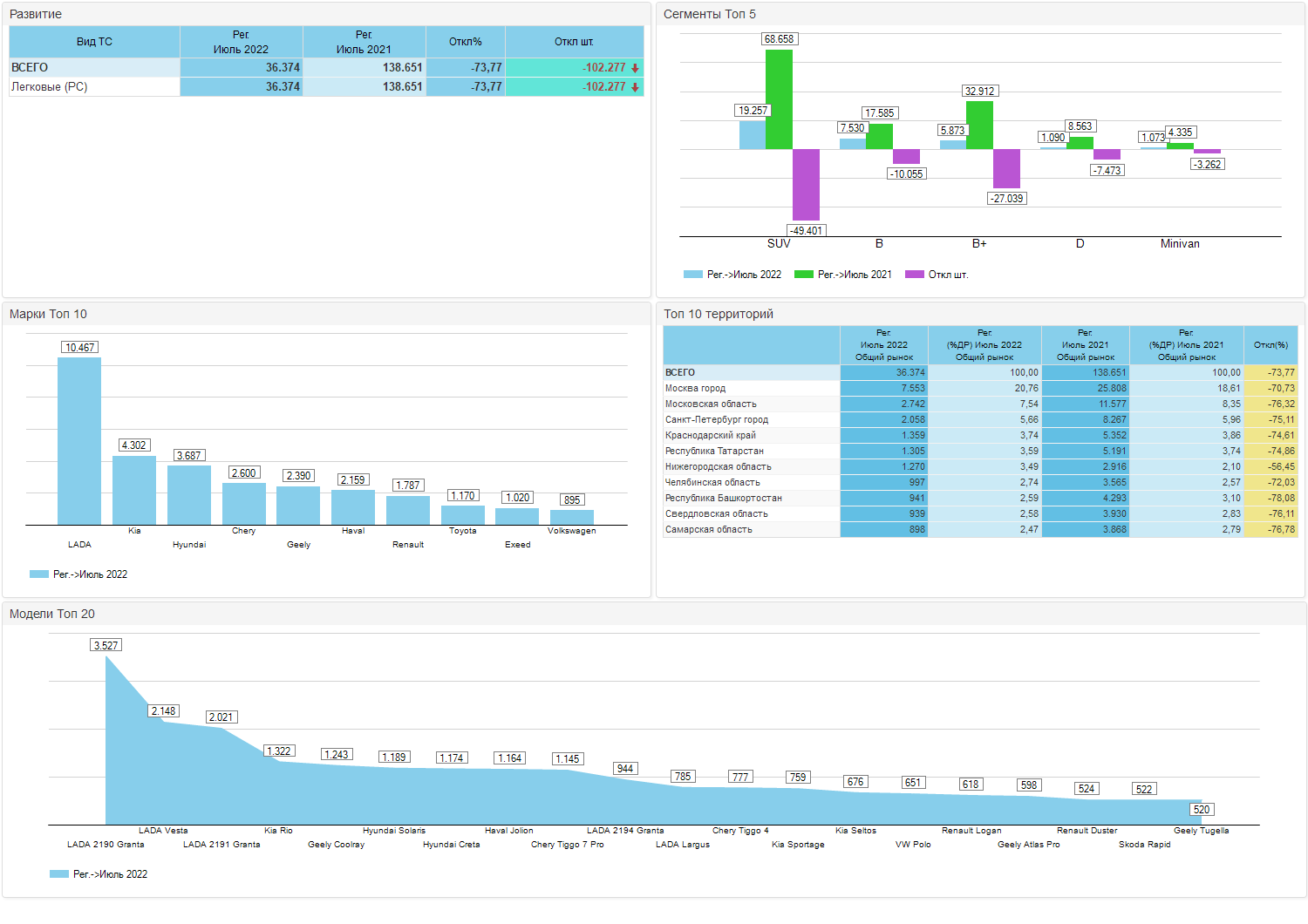This screenshot has width=1308, height=924.
Task: Select Челябинская область row
Action: (x=980, y=482)
